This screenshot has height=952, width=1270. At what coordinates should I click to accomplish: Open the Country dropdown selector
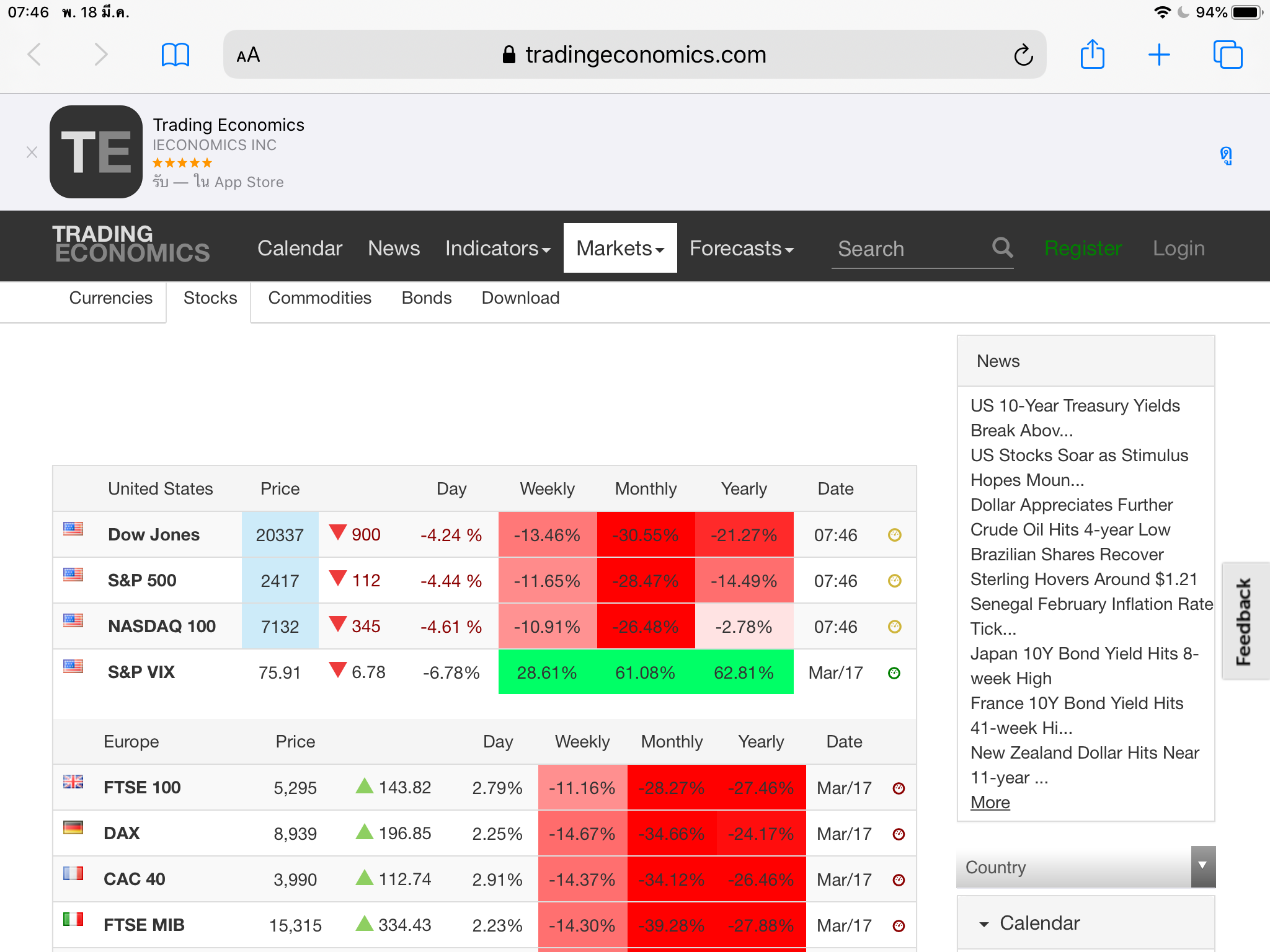[1085, 867]
